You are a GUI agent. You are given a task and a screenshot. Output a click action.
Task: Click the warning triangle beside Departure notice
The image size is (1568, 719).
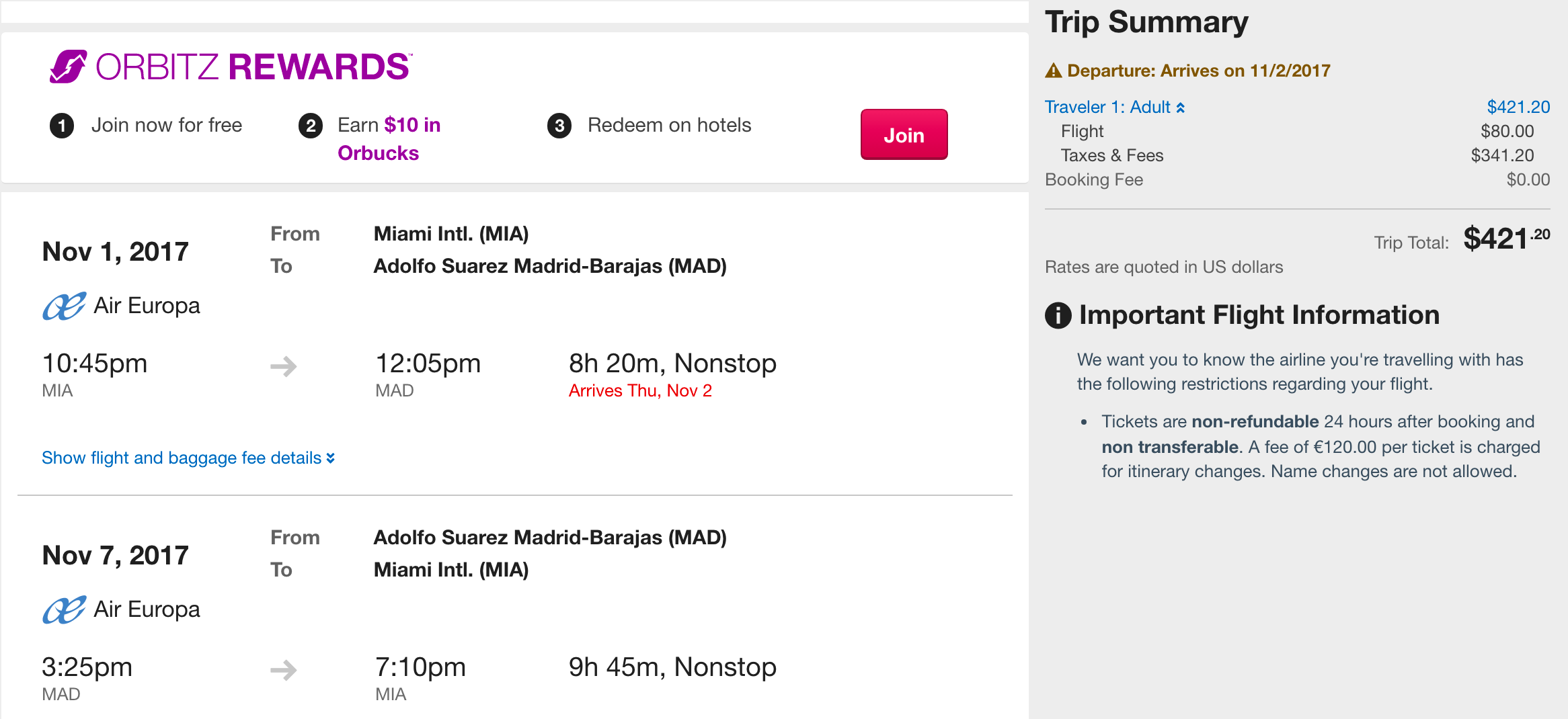click(x=1054, y=71)
